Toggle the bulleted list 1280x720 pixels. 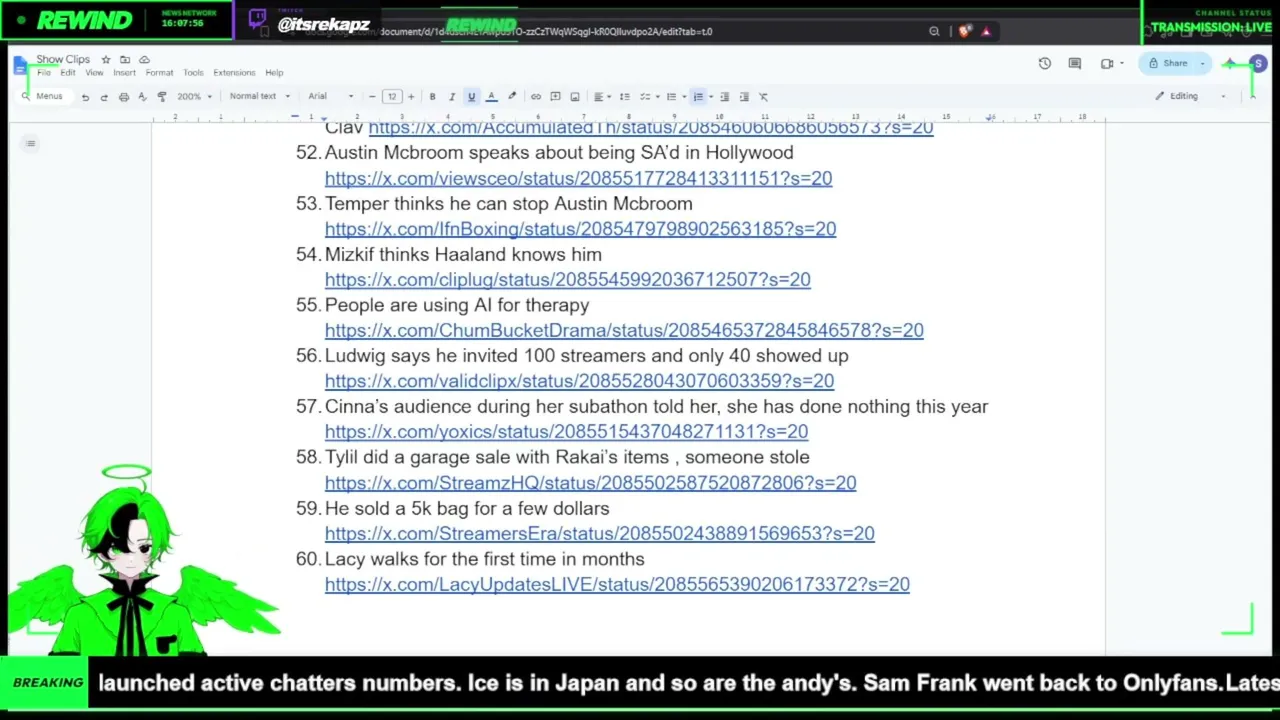tap(671, 97)
